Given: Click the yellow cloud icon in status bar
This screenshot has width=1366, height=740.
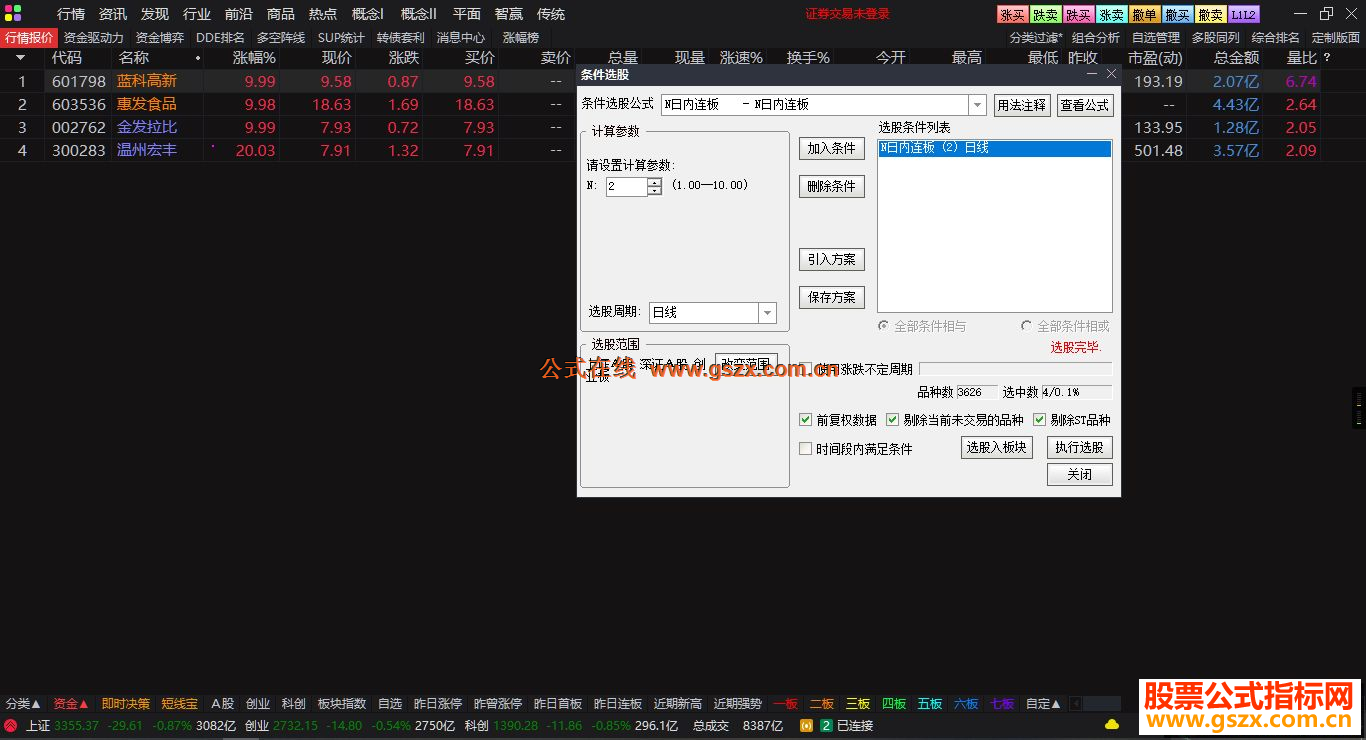Looking at the screenshot, I should click(x=1112, y=725).
